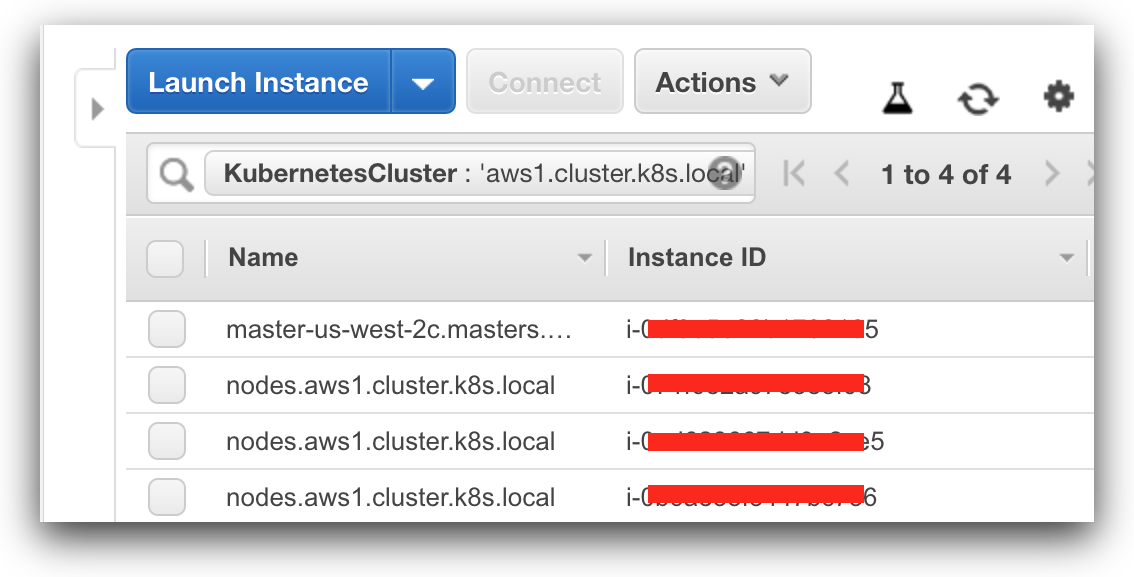
Task: Click the experiments flask icon
Action: pos(898,97)
